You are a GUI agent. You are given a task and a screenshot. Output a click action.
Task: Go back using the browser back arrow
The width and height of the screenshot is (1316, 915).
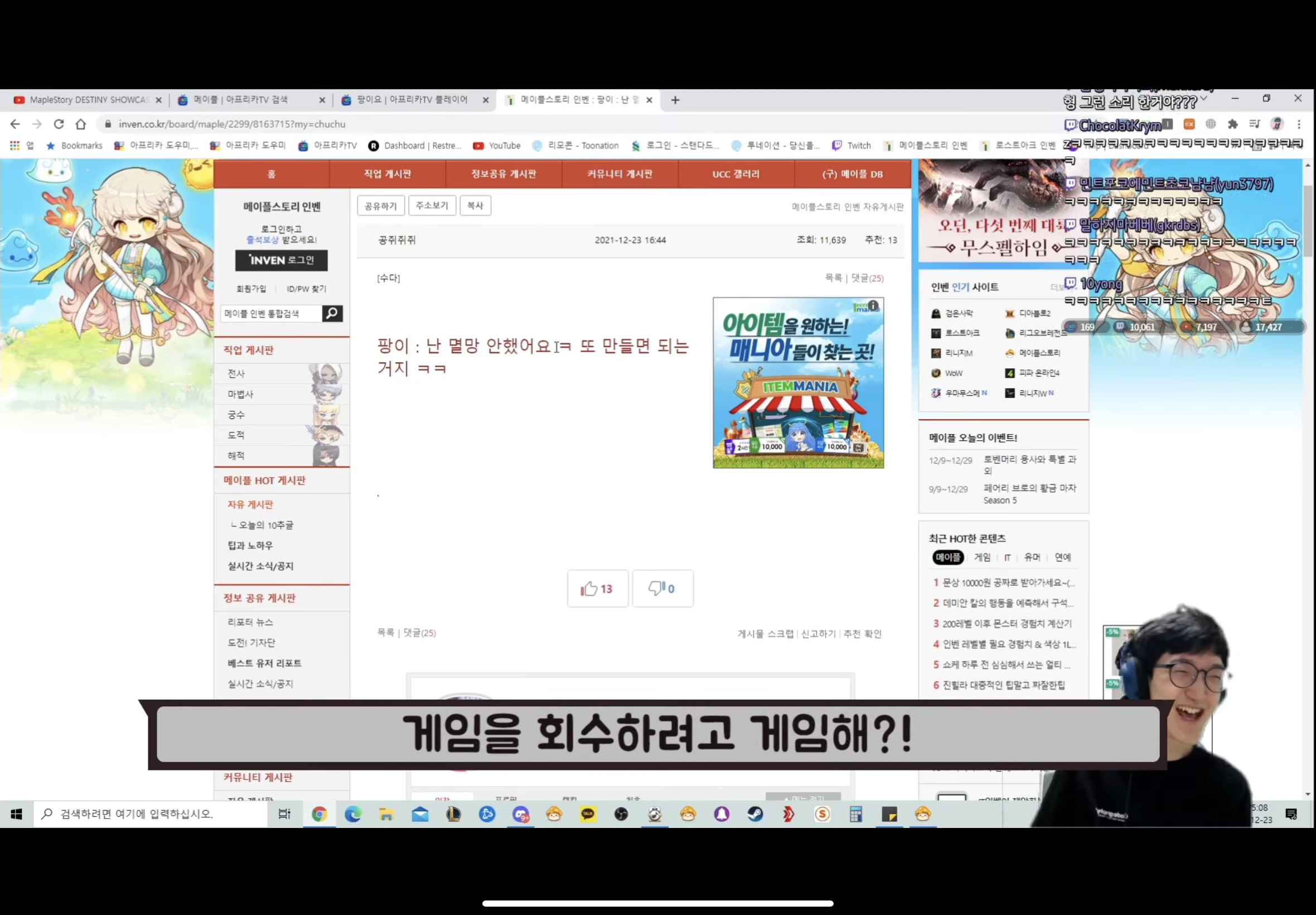coord(15,124)
